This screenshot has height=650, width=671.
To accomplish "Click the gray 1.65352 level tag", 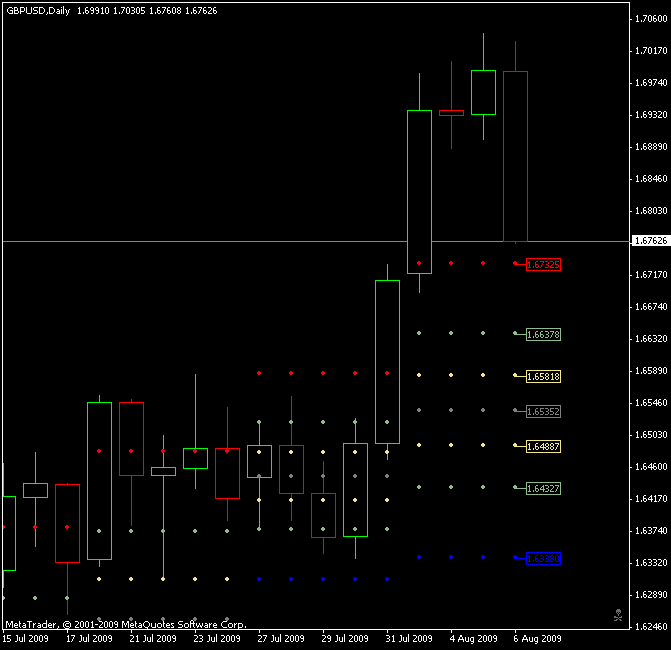I will [543, 411].
